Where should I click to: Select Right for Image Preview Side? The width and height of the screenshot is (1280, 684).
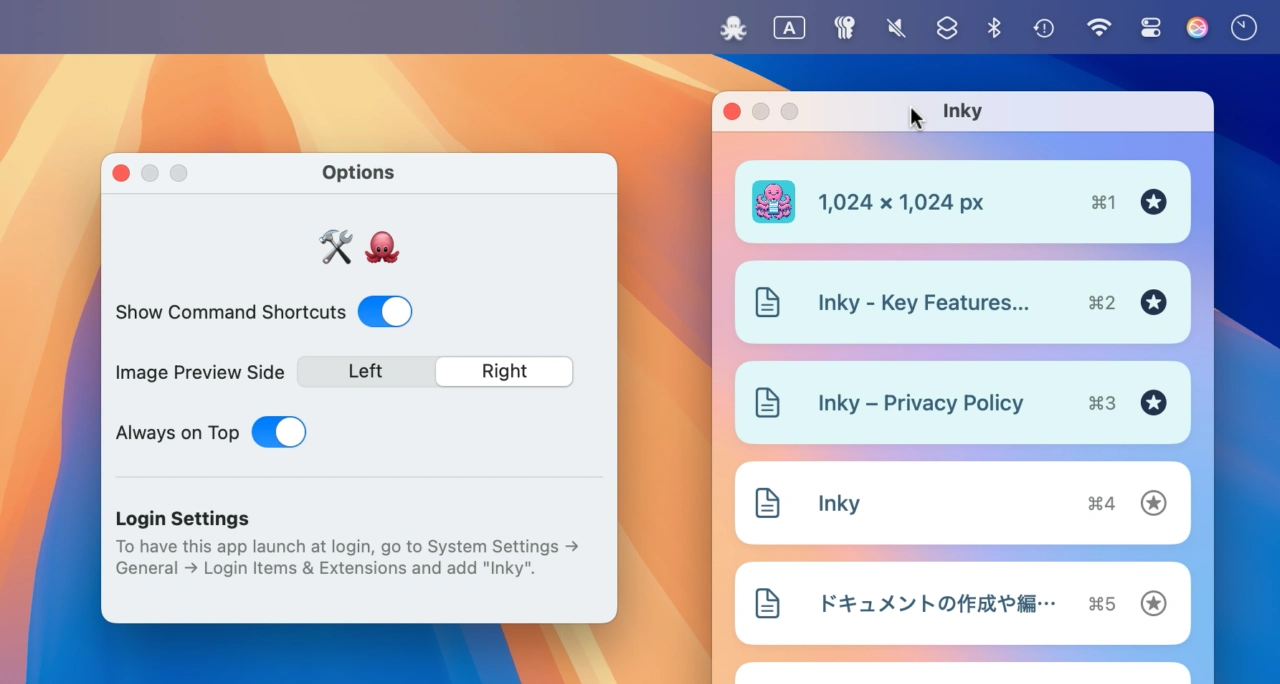[x=504, y=371]
